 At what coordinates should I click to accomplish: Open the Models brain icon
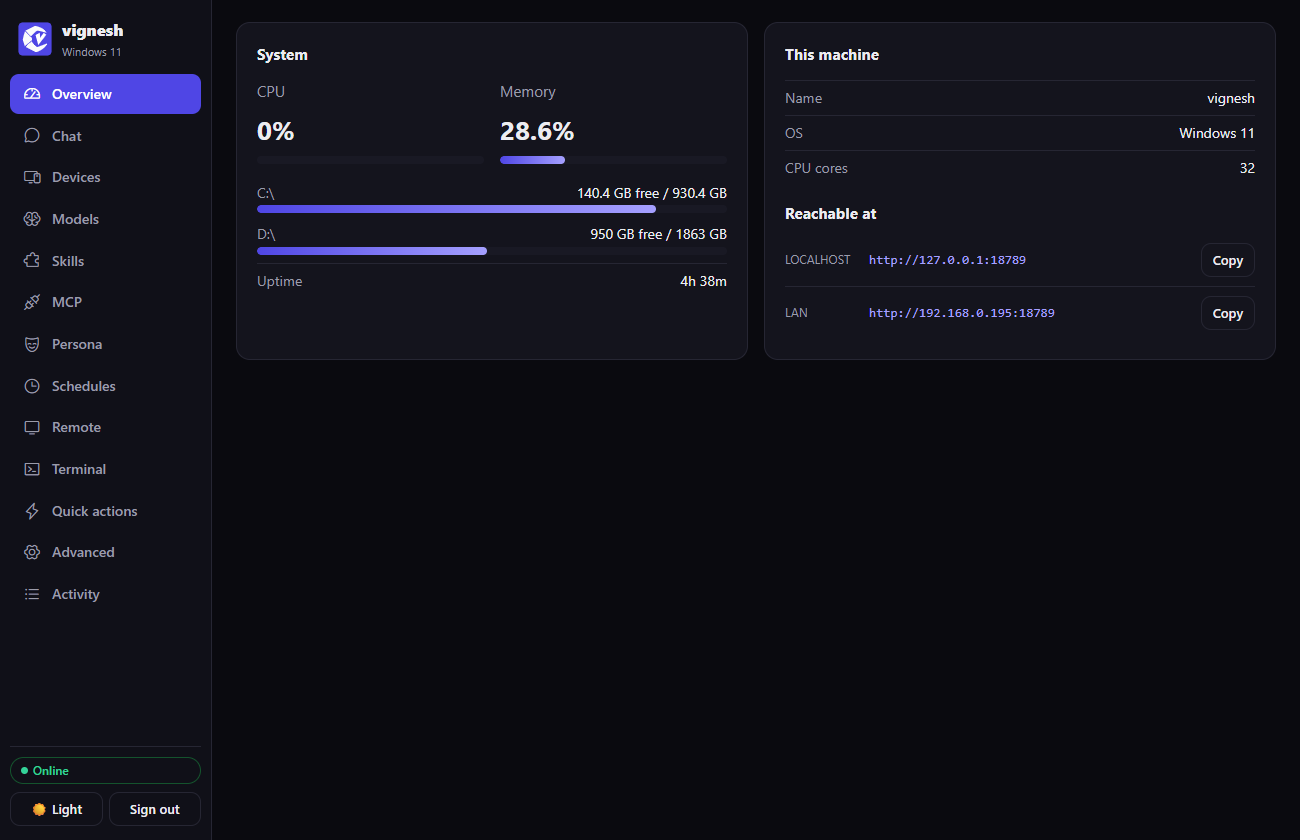click(32, 219)
